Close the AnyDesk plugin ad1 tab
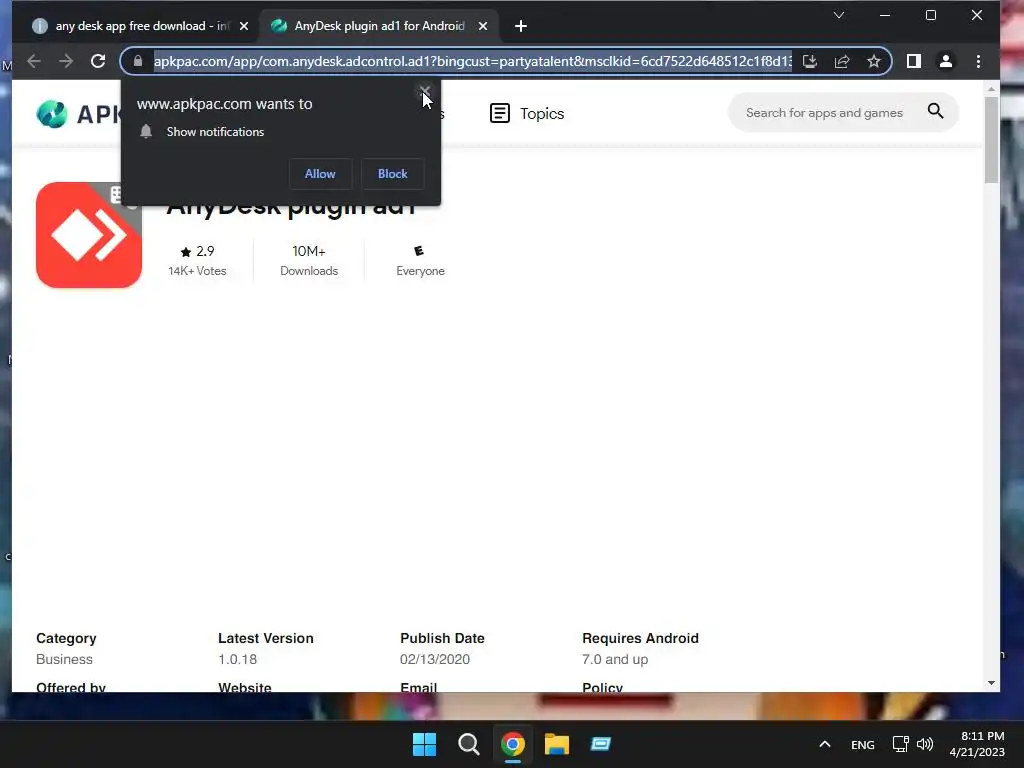1024x768 pixels. [x=483, y=26]
